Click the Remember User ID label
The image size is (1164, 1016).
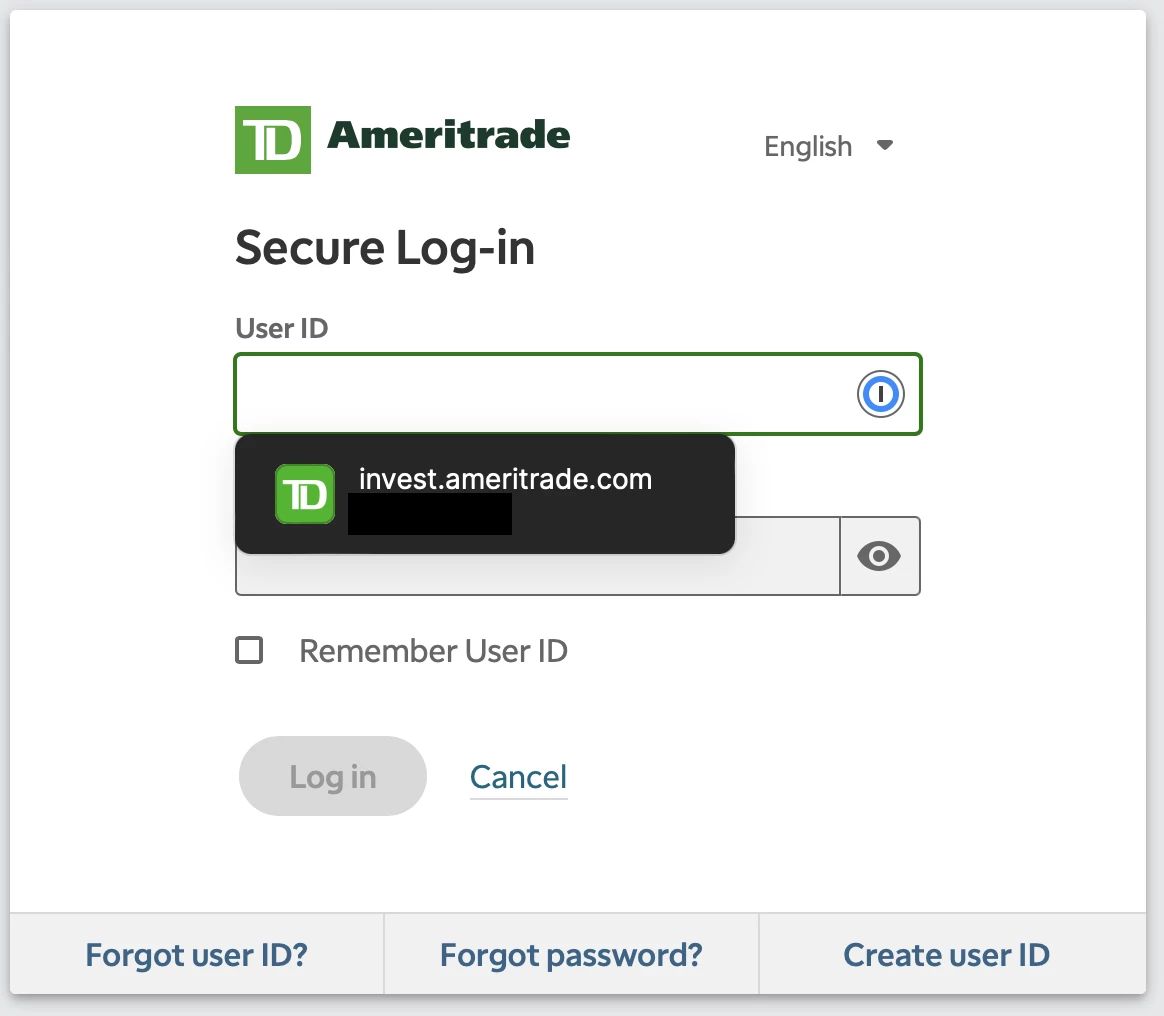click(x=434, y=651)
